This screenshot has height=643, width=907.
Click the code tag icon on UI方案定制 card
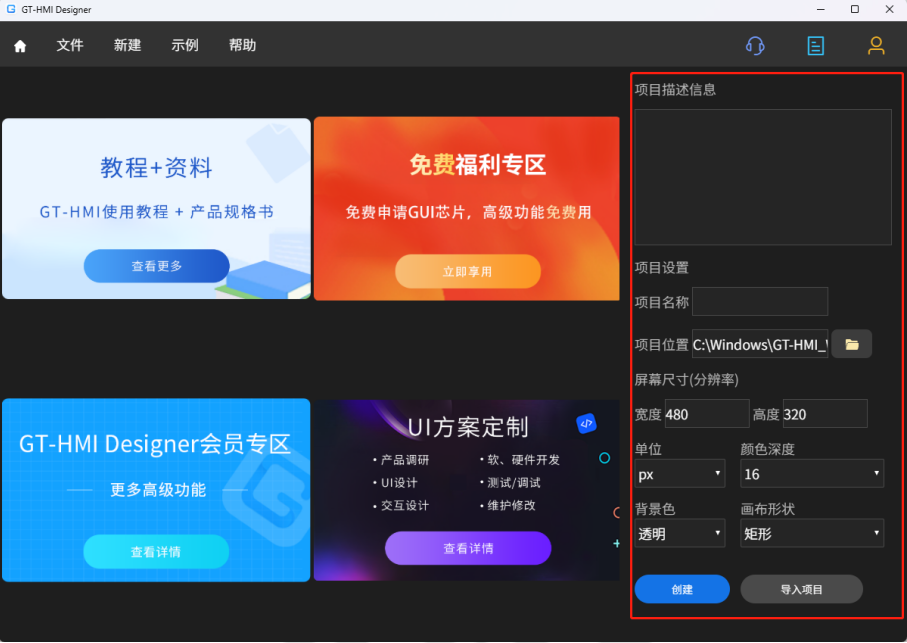(x=586, y=424)
